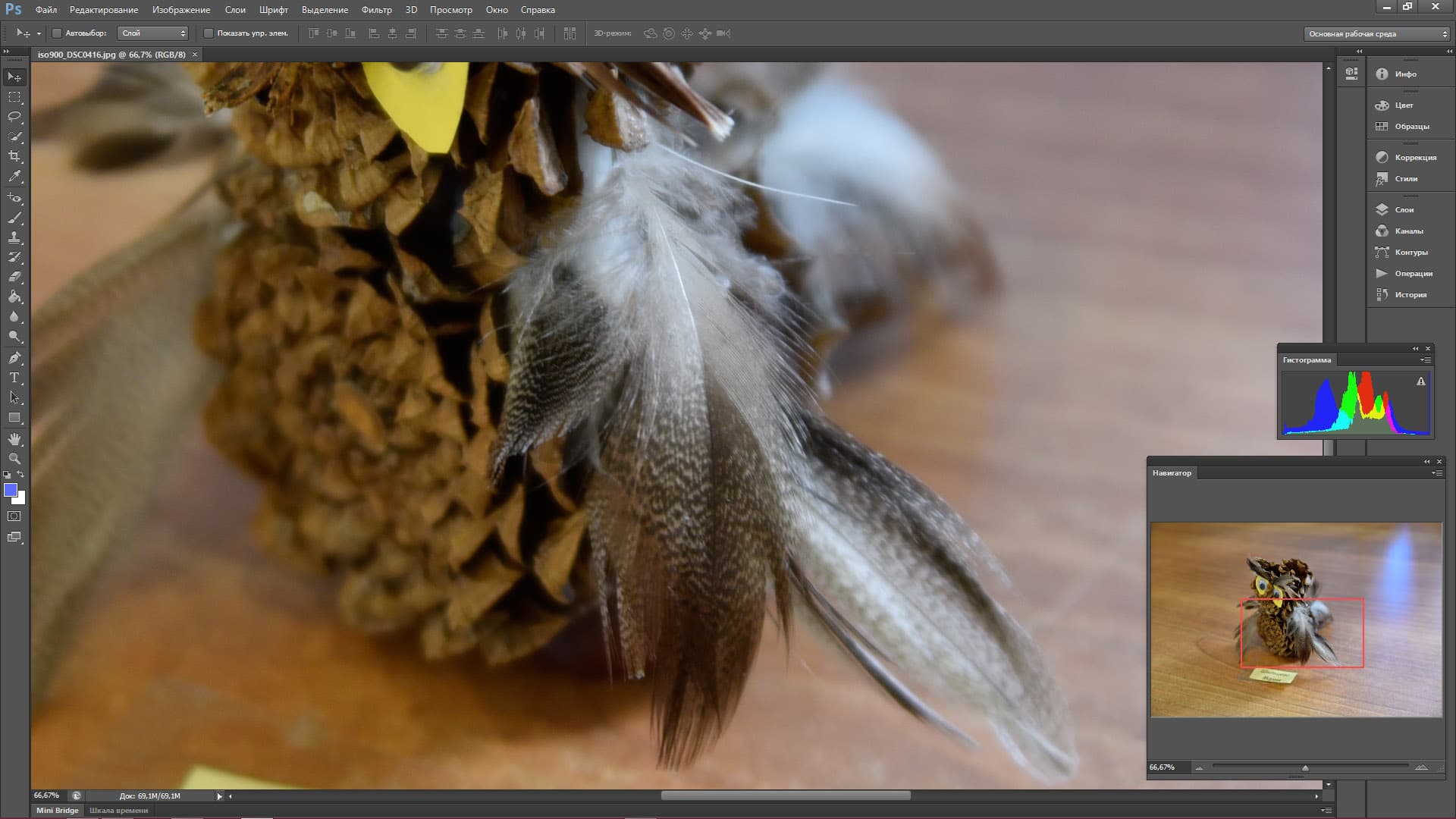Screen dimensions: 1456x819
Task: Select the Lasso tool
Action: [14, 117]
